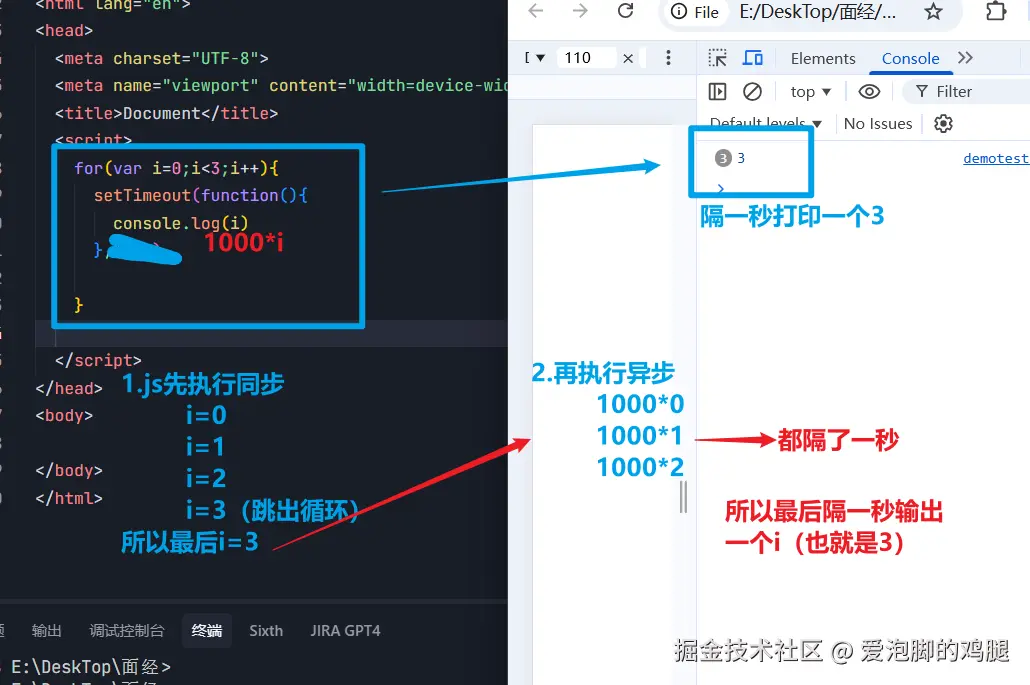Click the browser back arrow
This screenshot has height=685, width=1030.
[x=536, y=11]
